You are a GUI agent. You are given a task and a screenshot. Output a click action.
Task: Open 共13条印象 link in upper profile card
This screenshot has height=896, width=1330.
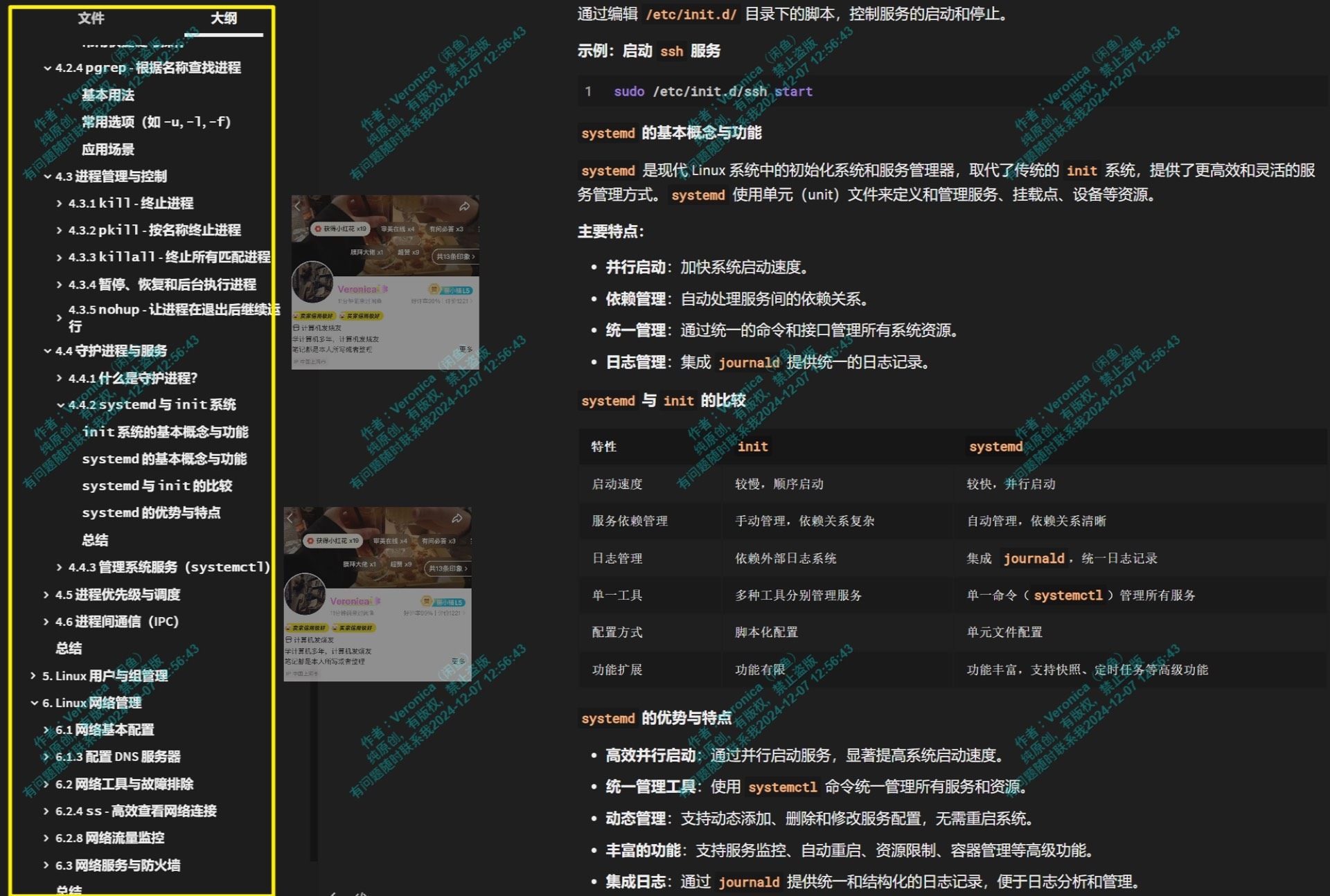pos(455,256)
